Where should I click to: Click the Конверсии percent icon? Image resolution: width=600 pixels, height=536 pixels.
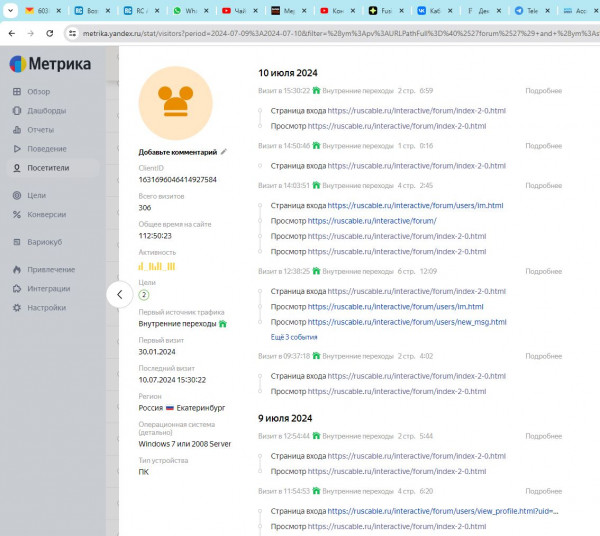coord(17,214)
